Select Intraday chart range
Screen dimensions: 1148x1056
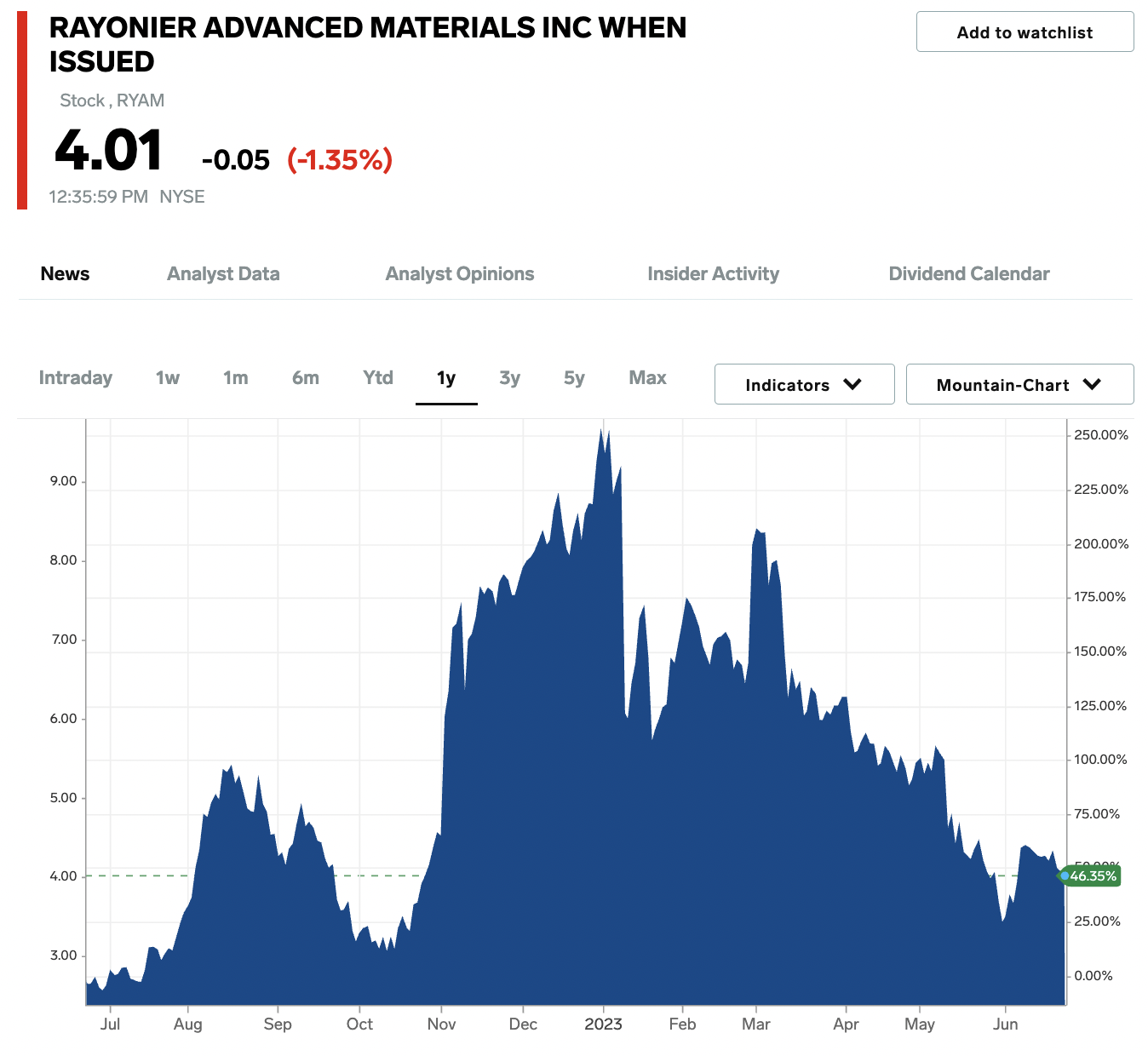[x=76, y=377]
